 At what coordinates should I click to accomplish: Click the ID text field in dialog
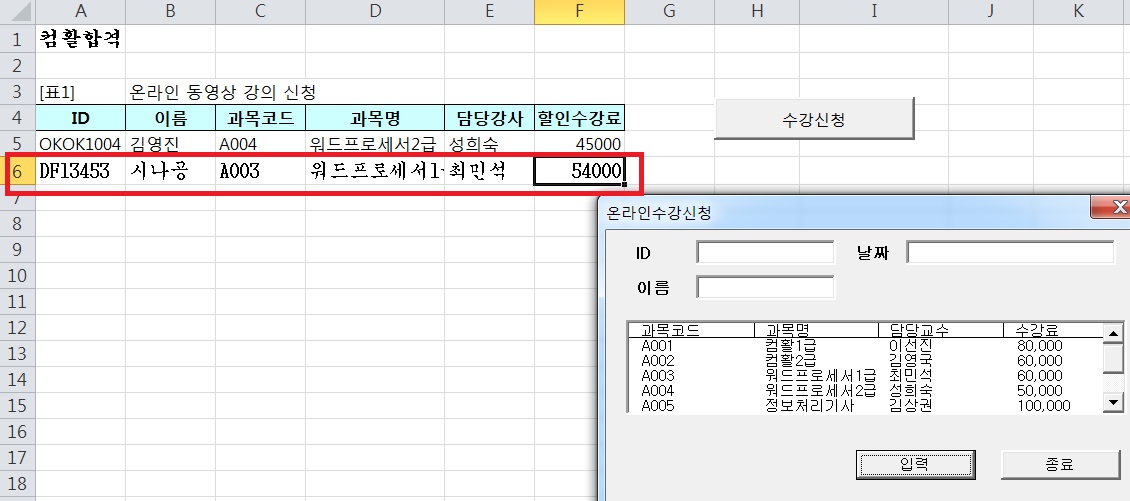(765, 253)
